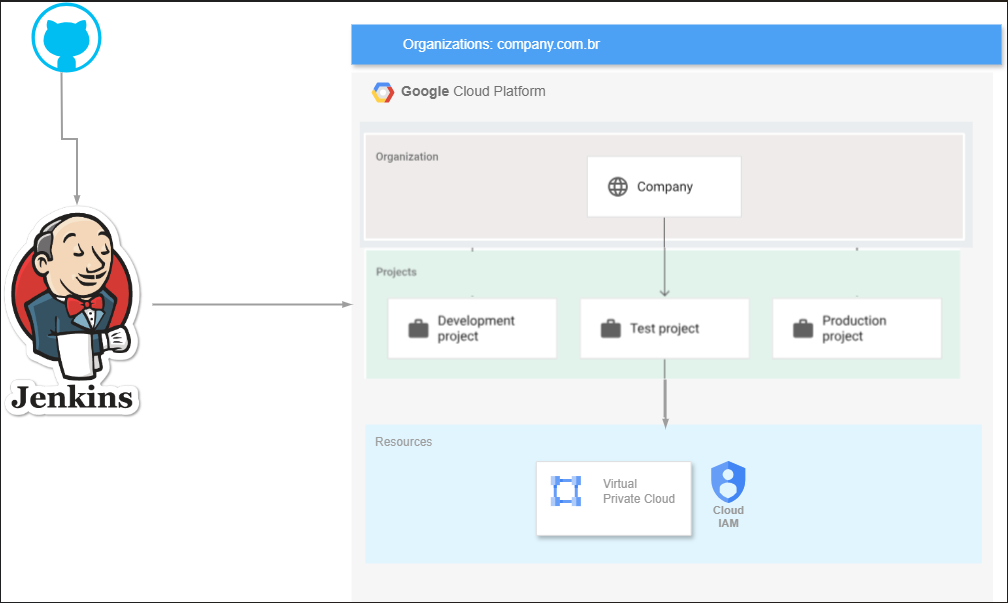Select the briefcase icon for Production project
1008x603 pixels.
point(803,328)
